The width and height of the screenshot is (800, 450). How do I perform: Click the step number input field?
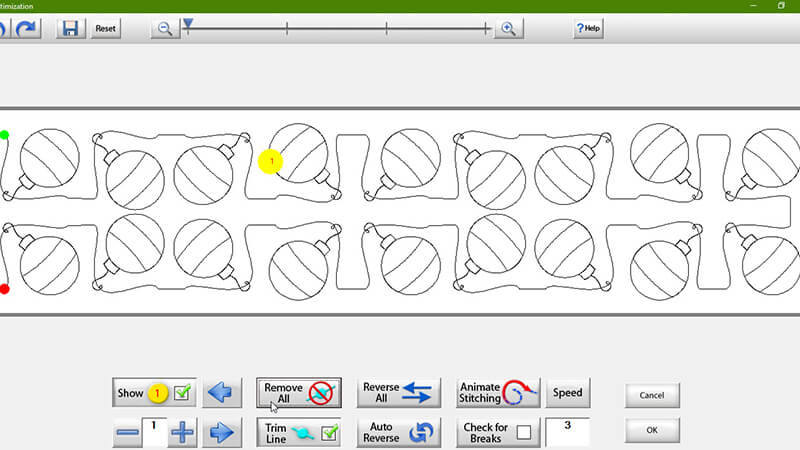154,431
